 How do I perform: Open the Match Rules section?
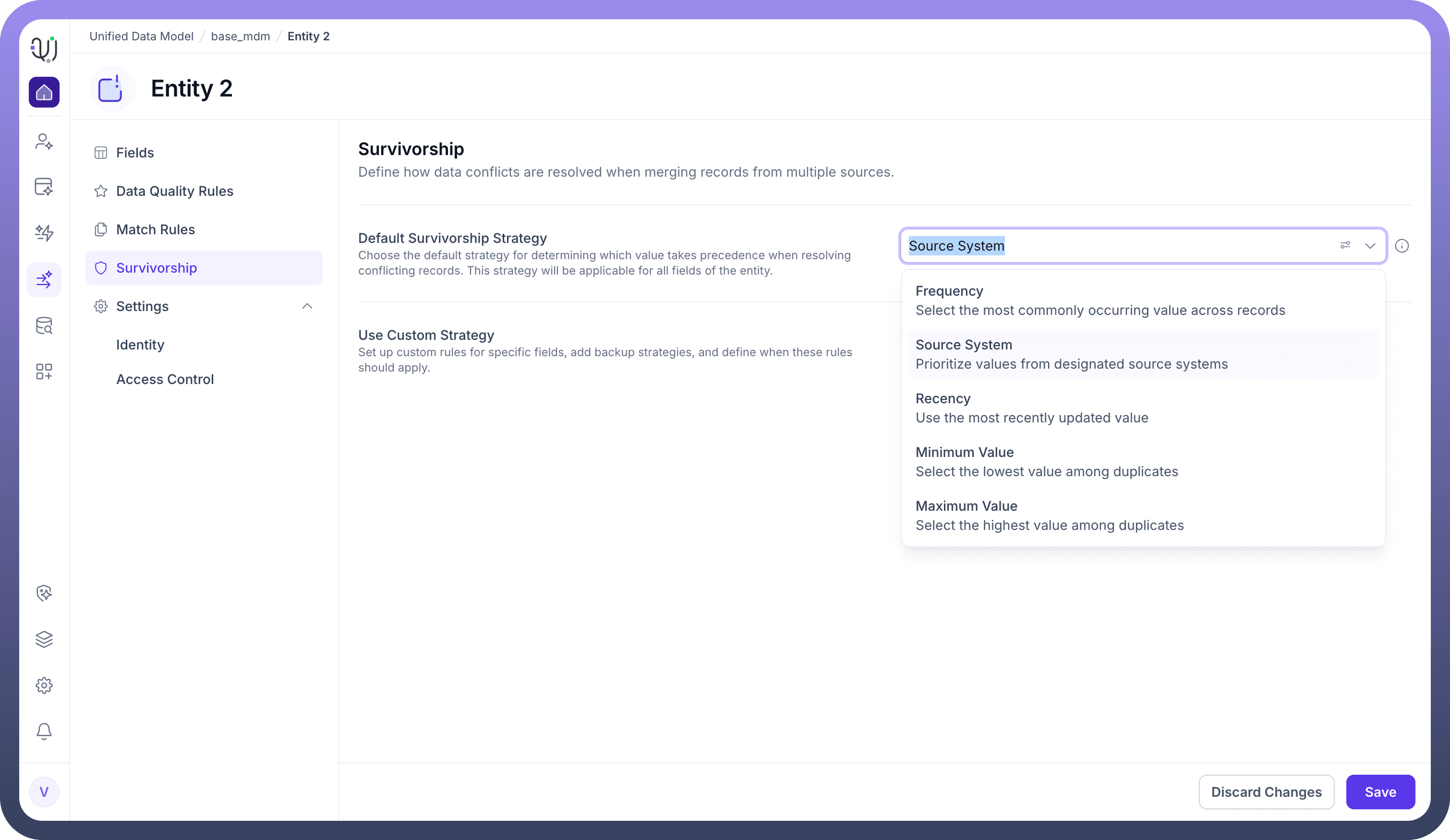[x=156, y=229]
